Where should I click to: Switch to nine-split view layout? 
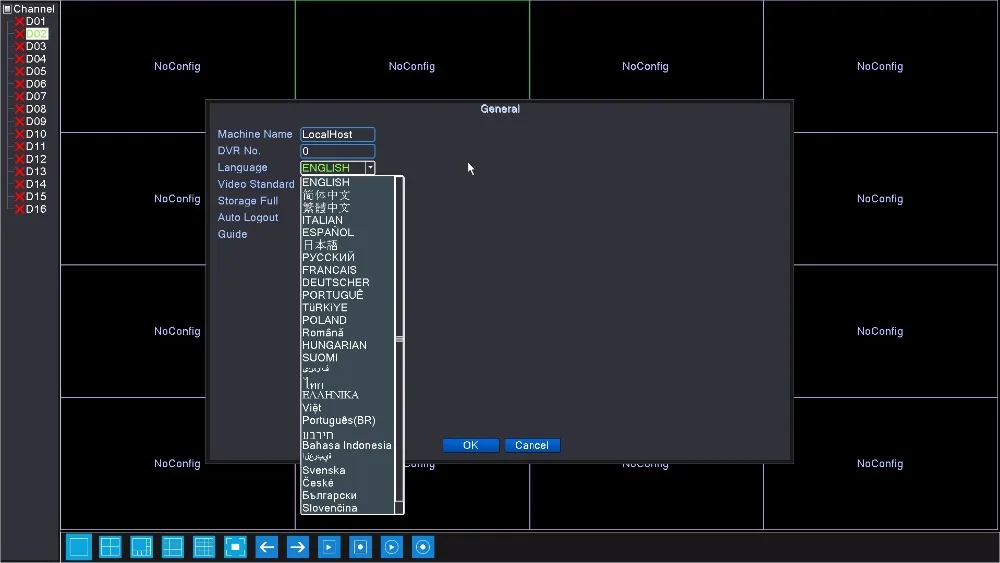[173, 546]
